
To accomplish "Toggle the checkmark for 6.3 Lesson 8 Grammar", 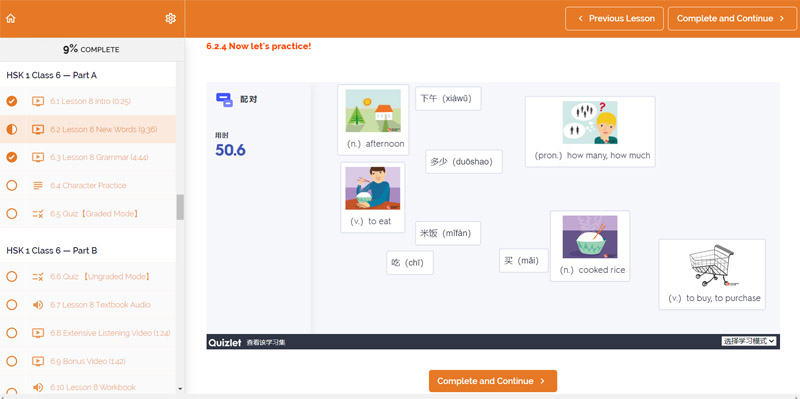I will (12, 157).
